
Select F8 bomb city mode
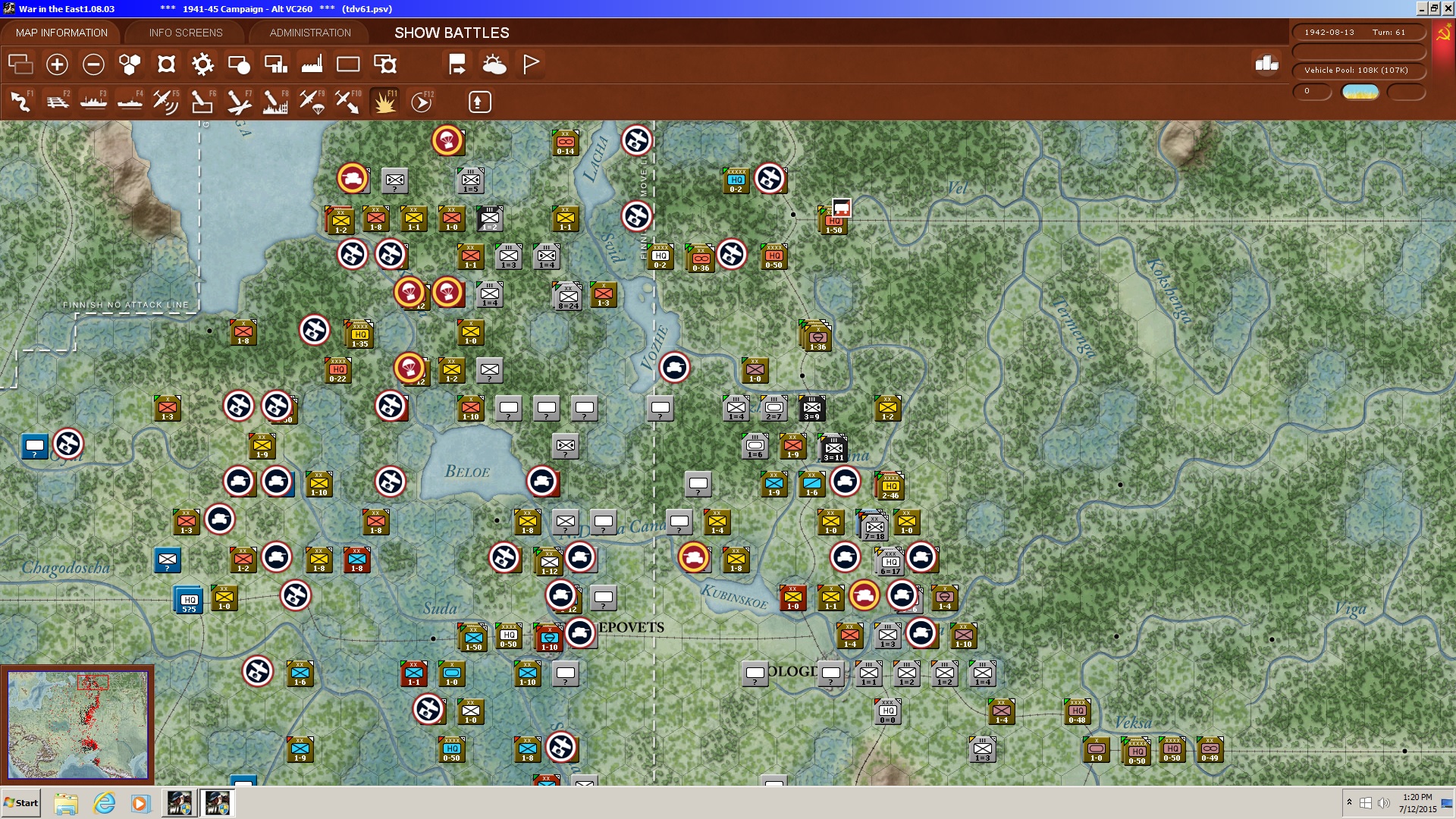275,102
